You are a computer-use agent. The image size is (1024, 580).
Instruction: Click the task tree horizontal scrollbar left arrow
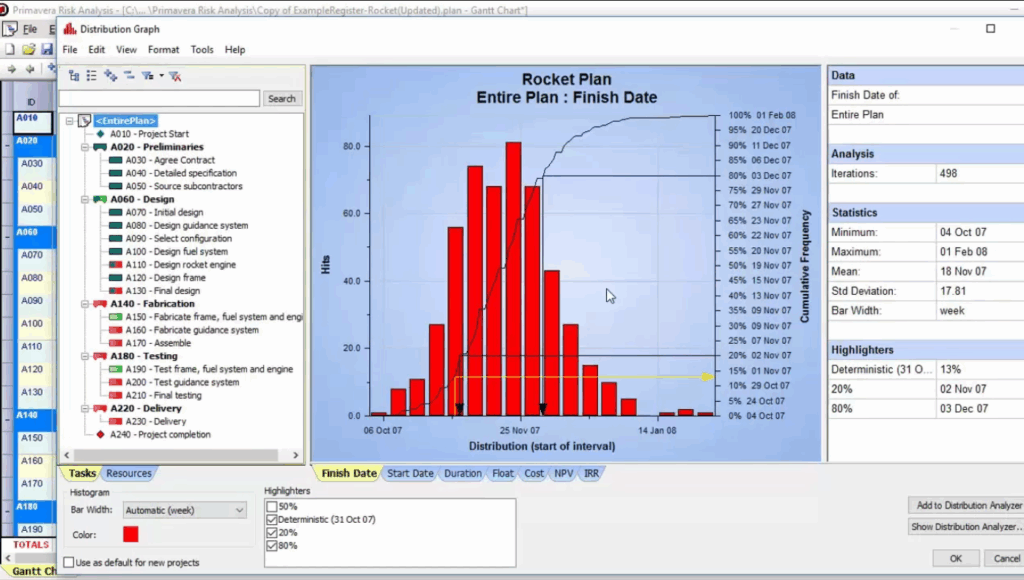click(67, 455)
